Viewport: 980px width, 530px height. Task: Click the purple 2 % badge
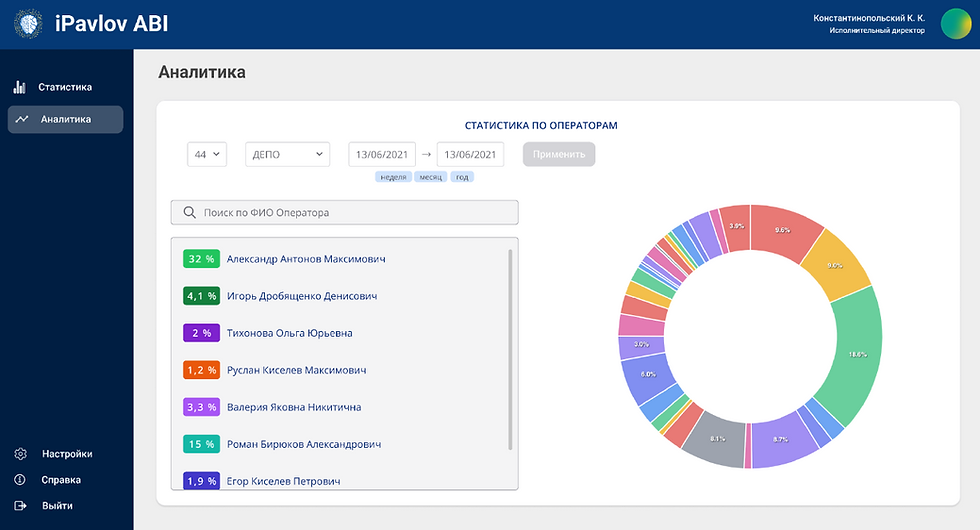pos(201,333)
